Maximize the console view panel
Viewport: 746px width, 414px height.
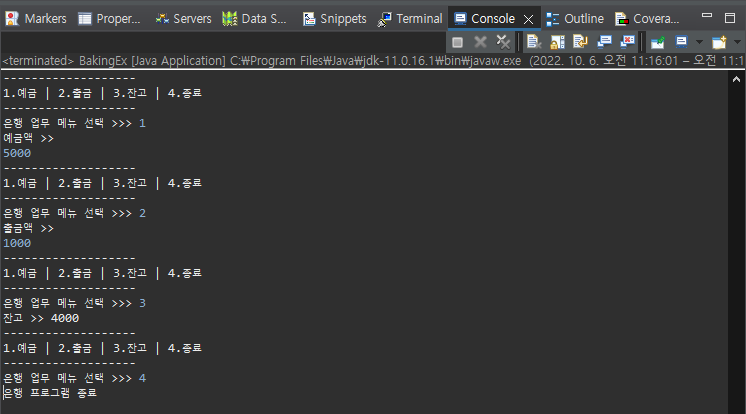[730, 18]
